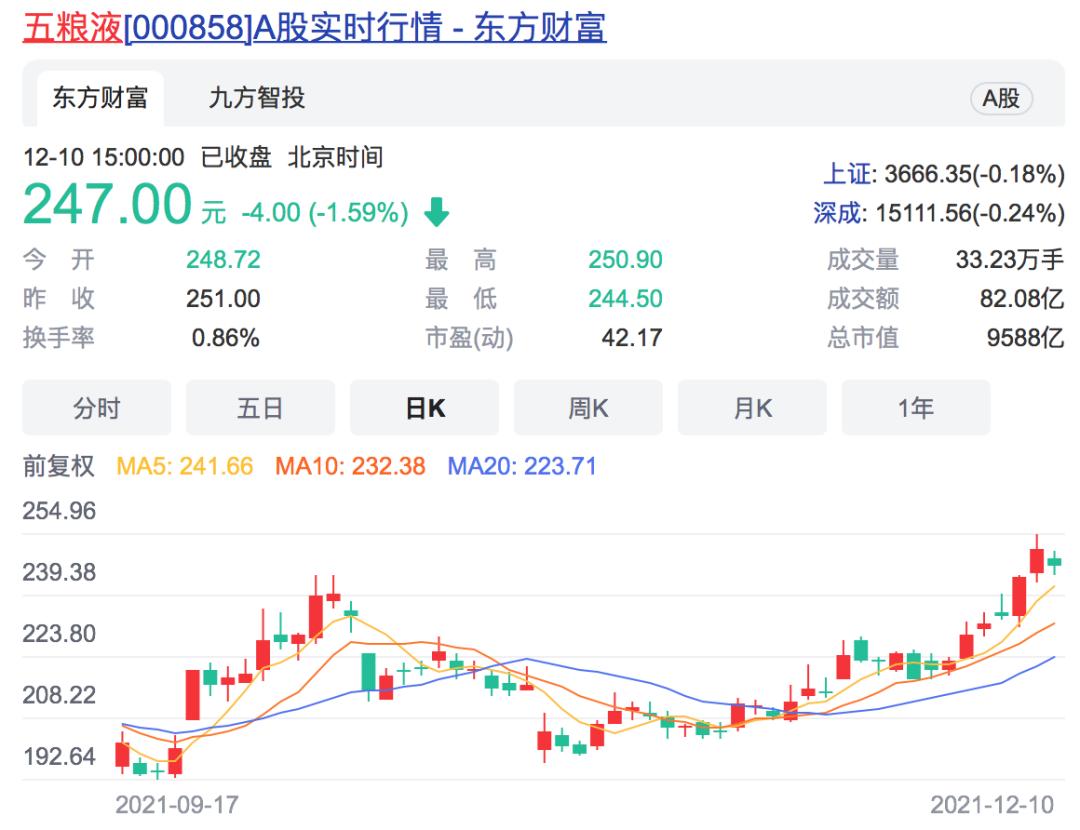Click the 最高 value 250.90
This screenshot has width=1080, height=830.
[x=625, y=260]
